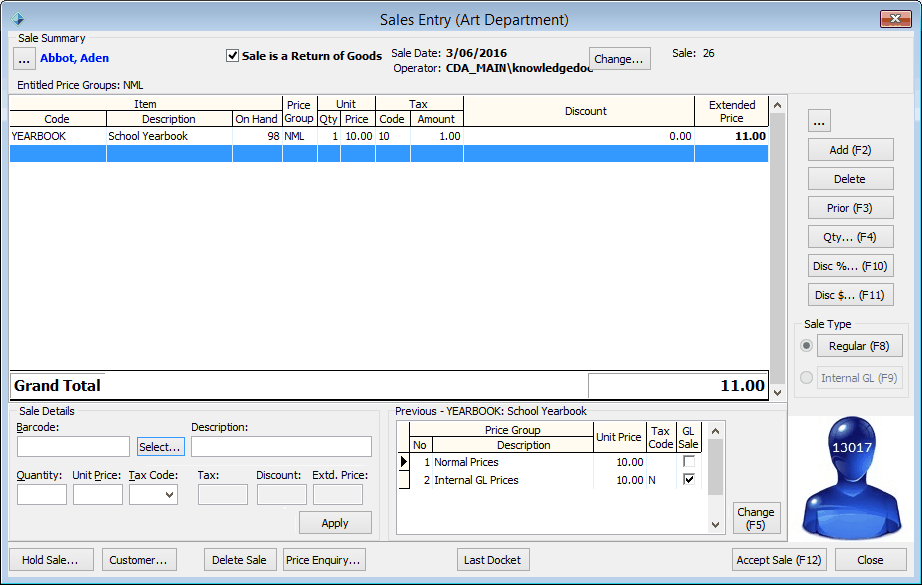Click the On Hand column header
The image size is (922, 585).
pos(257,119)
